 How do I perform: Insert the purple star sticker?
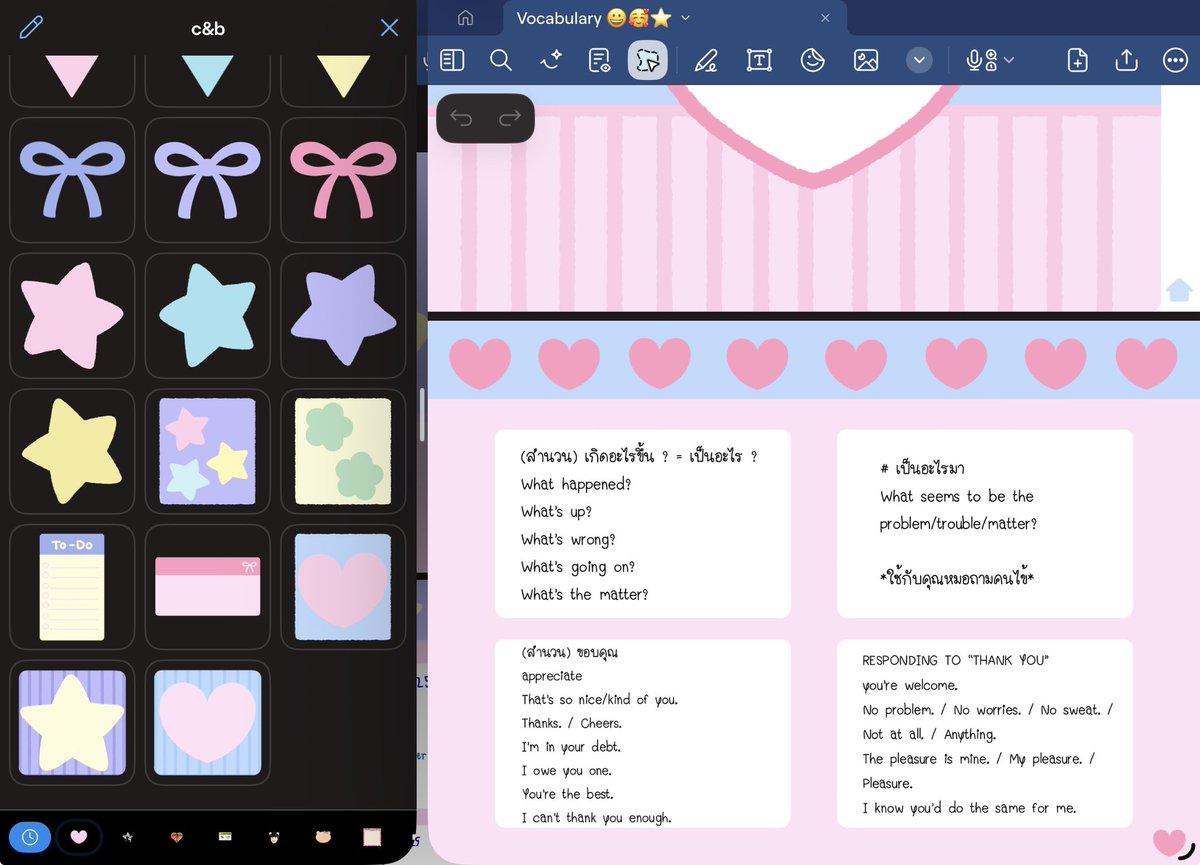(x=343, y=315)
